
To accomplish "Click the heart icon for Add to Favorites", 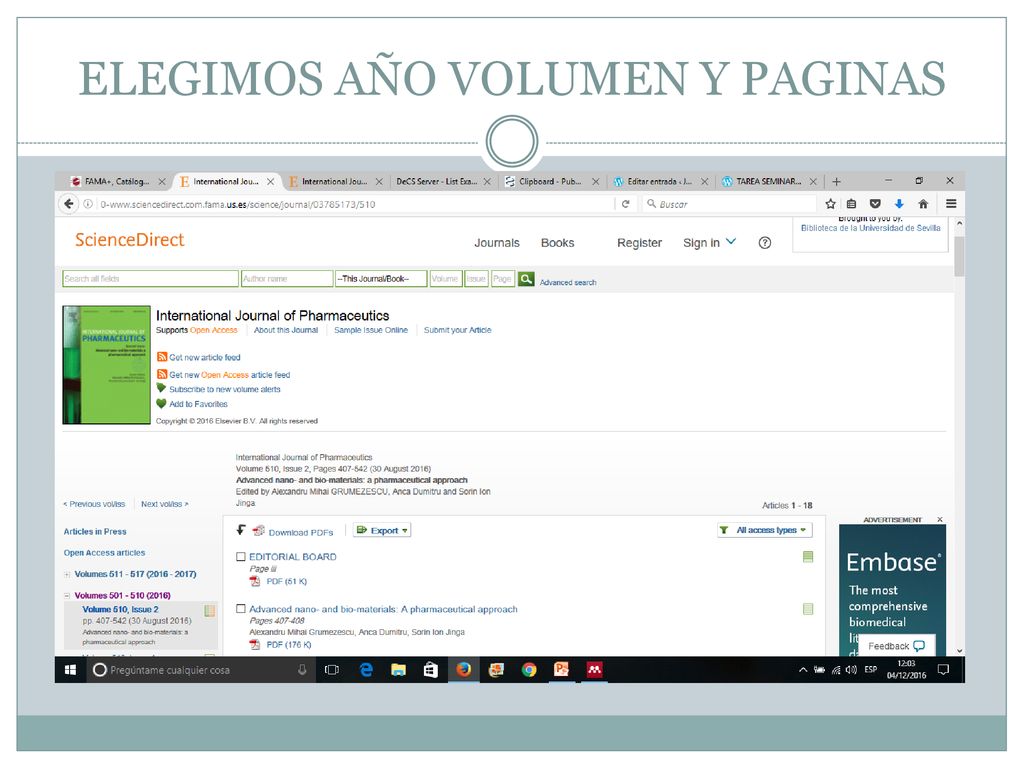I will [161, 404].
